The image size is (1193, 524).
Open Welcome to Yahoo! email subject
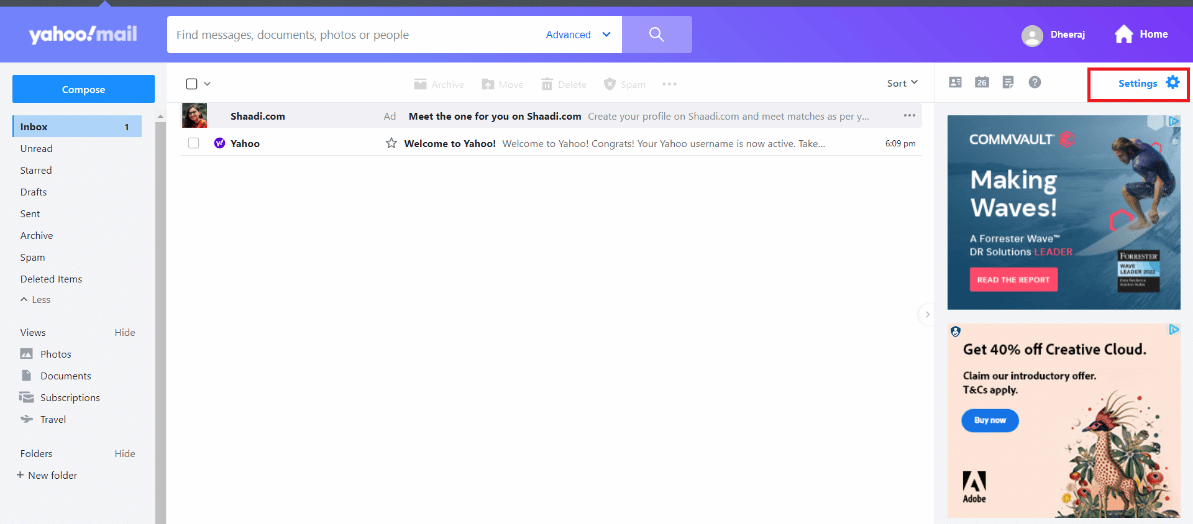(x=450, y=143)
